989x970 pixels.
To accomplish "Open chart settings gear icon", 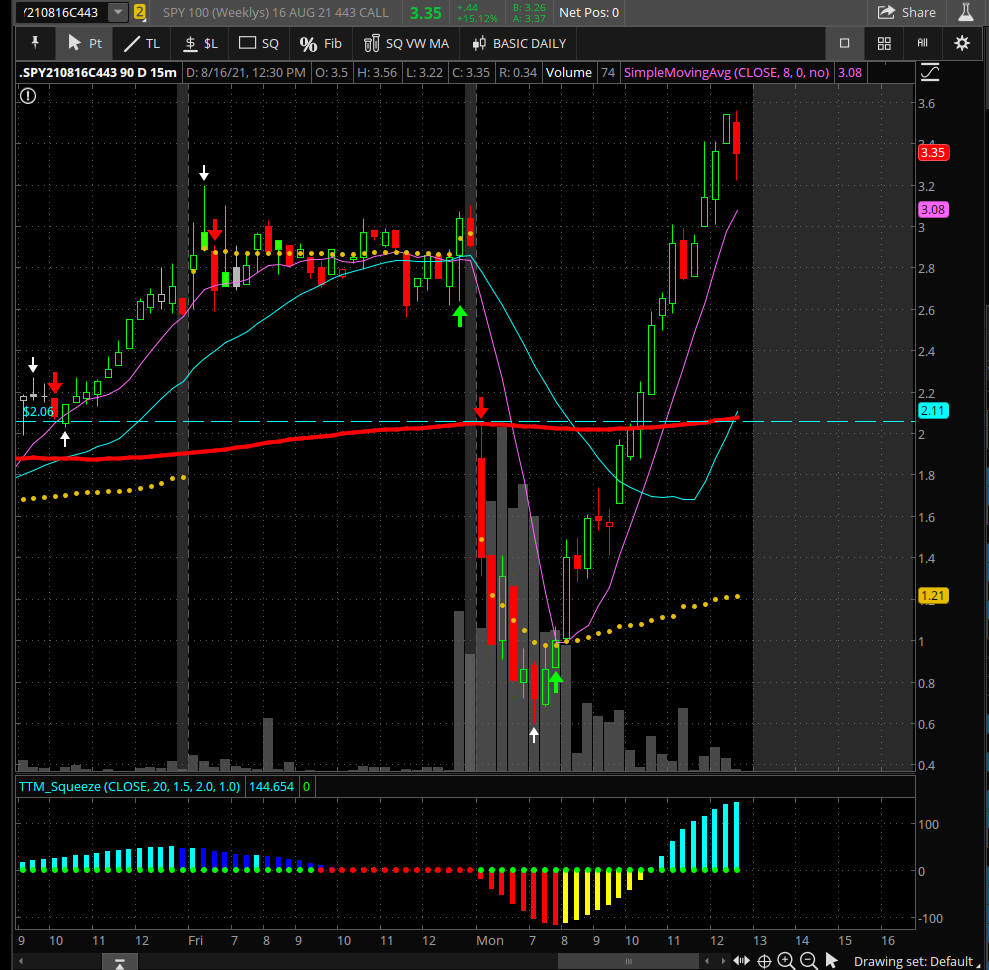I will coord(962,43).
